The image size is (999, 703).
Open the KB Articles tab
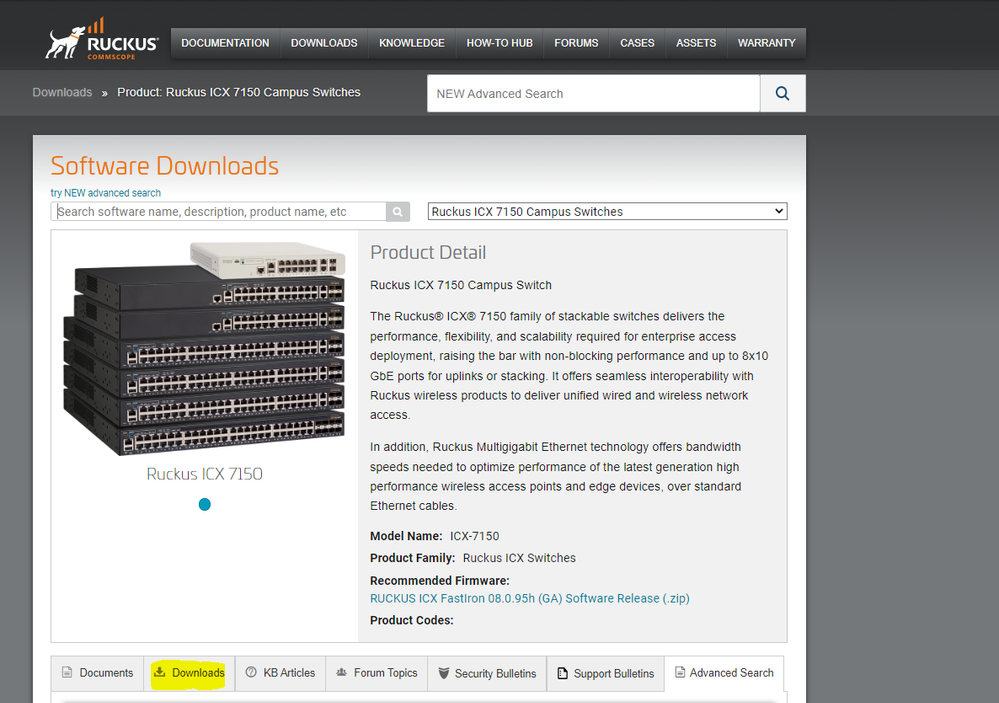tap(280, 673)
